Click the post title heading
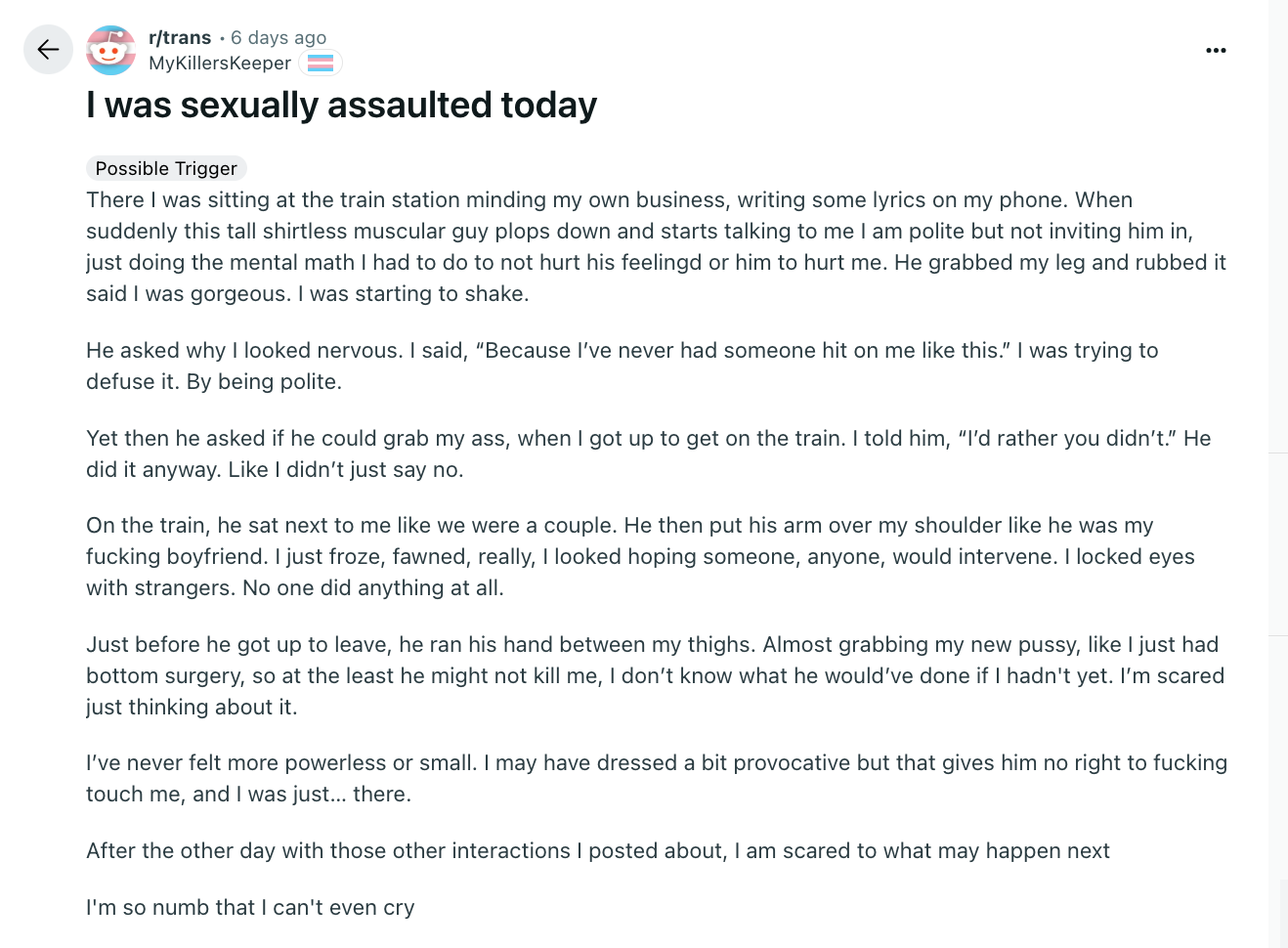The width and height of the screenshot is (1288, 948). coord(341,105)
